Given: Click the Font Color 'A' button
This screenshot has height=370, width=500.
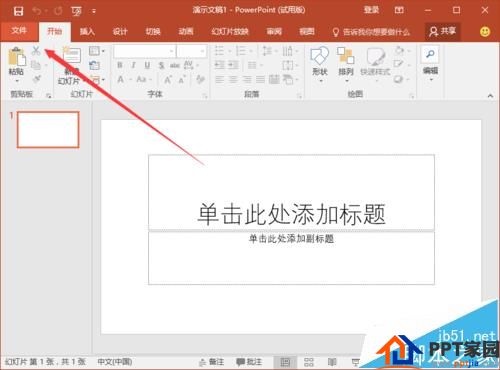Looking at the screenshot, I should 120,79.
